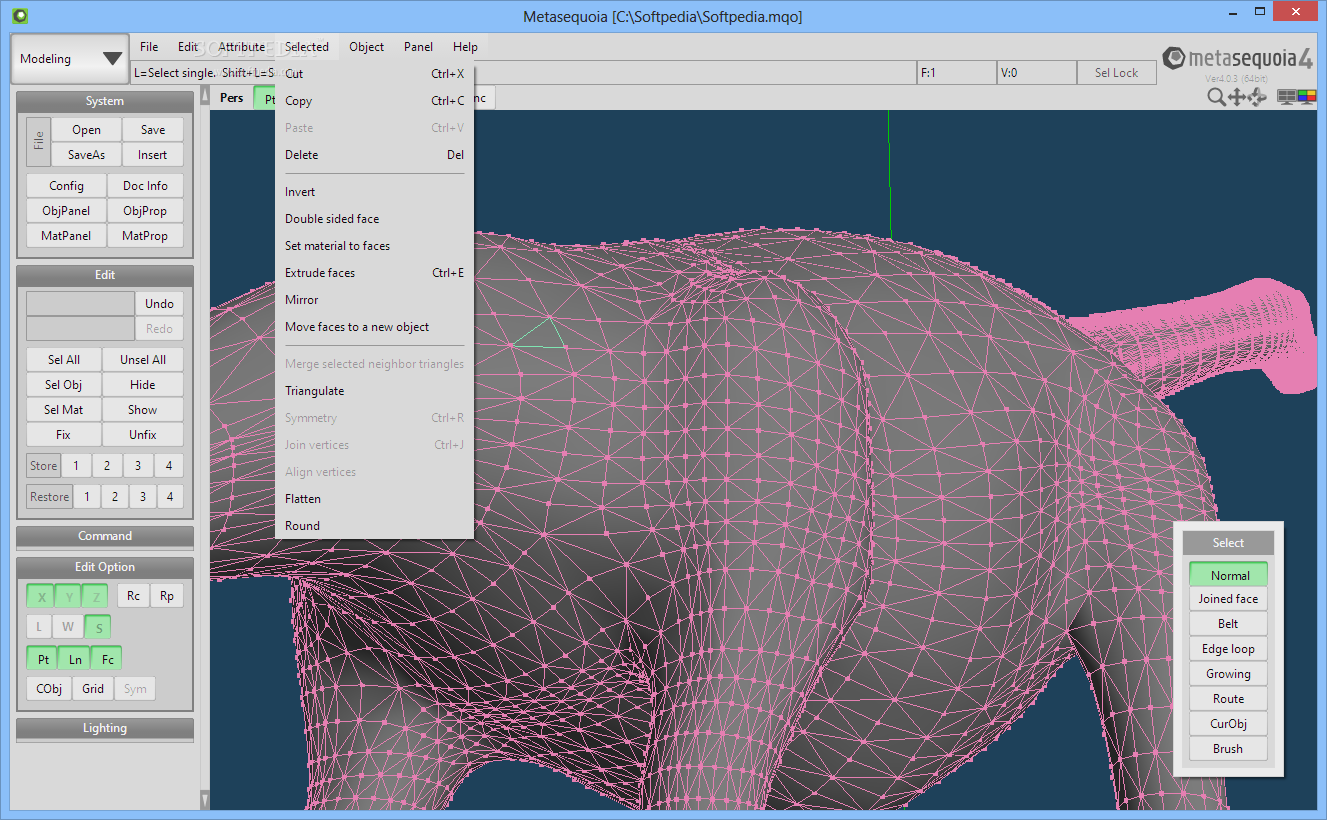Click the Sel Lock button
1327x820 pixels.
tap(1116, 73)
